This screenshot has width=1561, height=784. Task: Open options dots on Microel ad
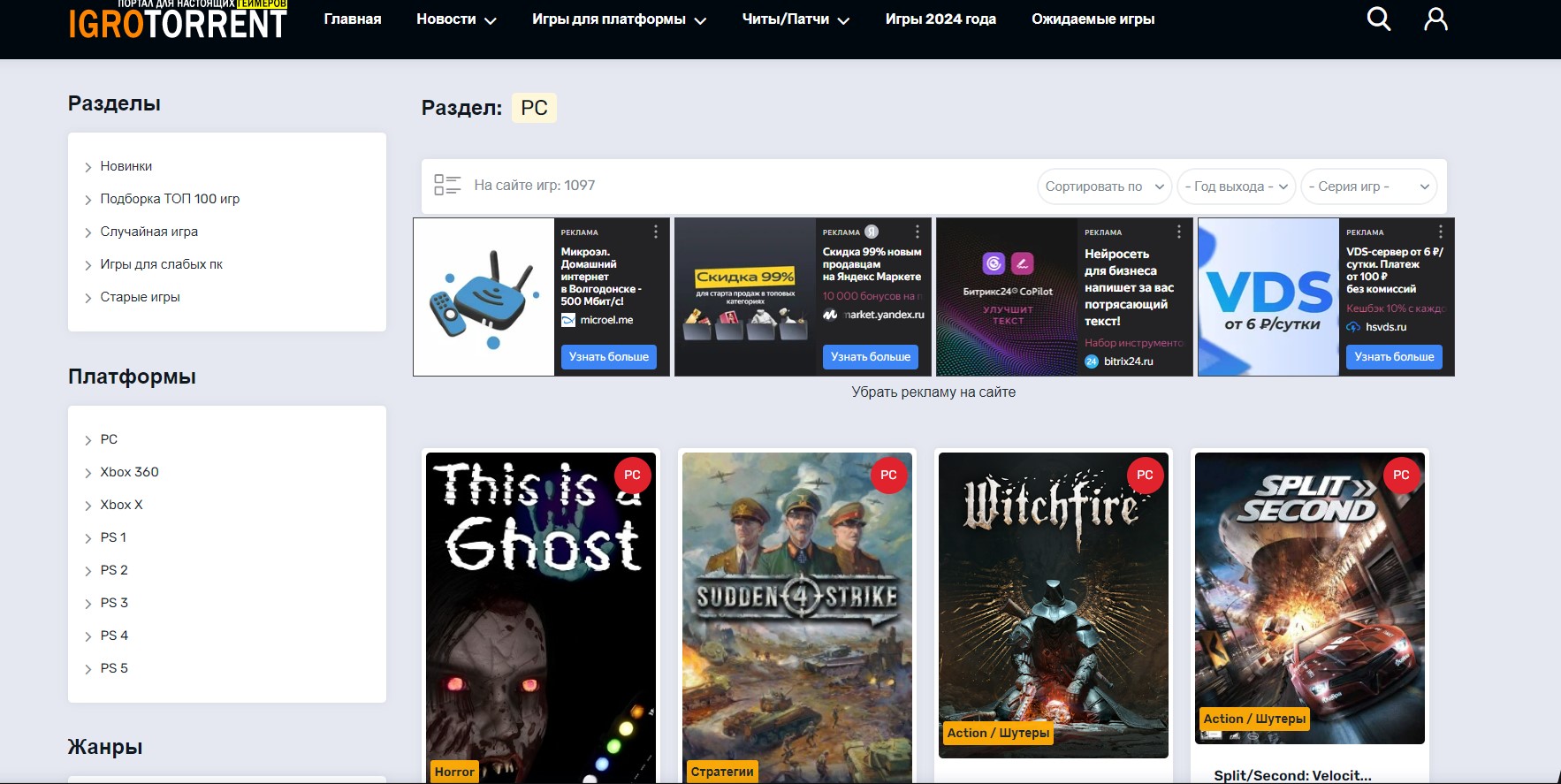[655, 232]
